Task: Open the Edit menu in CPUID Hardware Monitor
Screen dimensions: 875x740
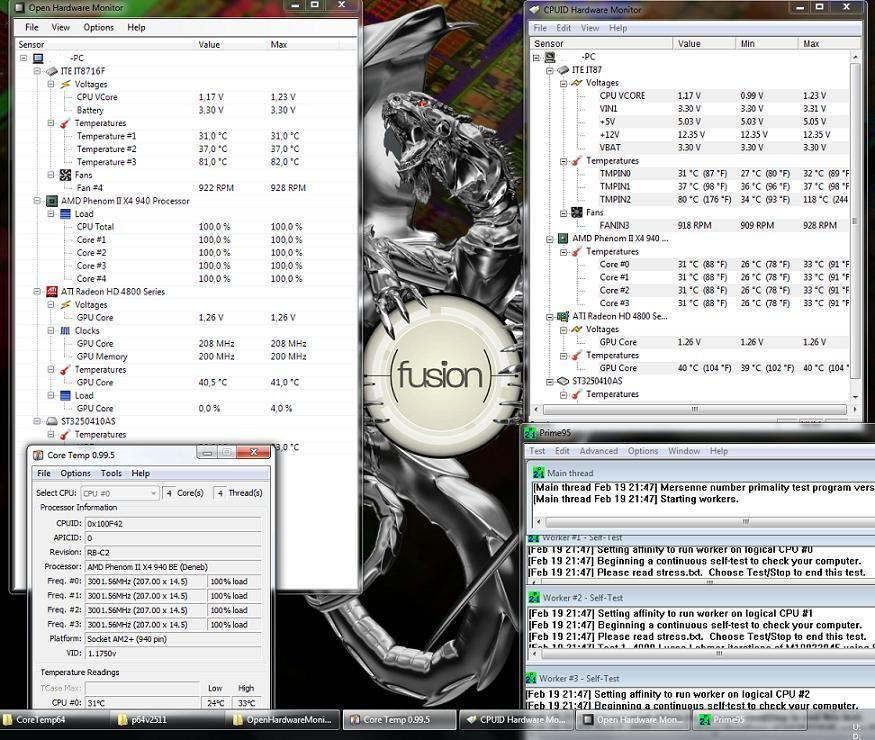Action: (564, 28)
